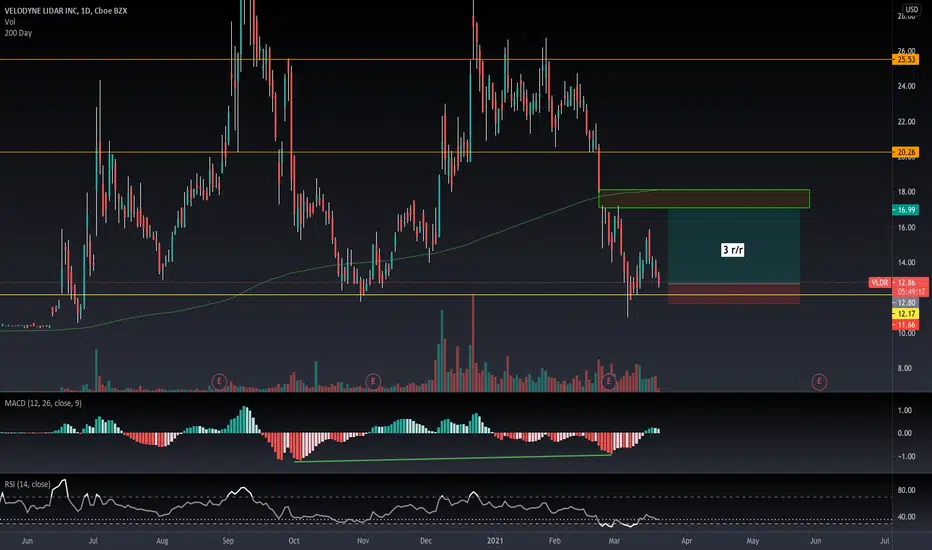Click the May label on time axis
This screenshot has height=550, width=932.
tap(752, 540)
